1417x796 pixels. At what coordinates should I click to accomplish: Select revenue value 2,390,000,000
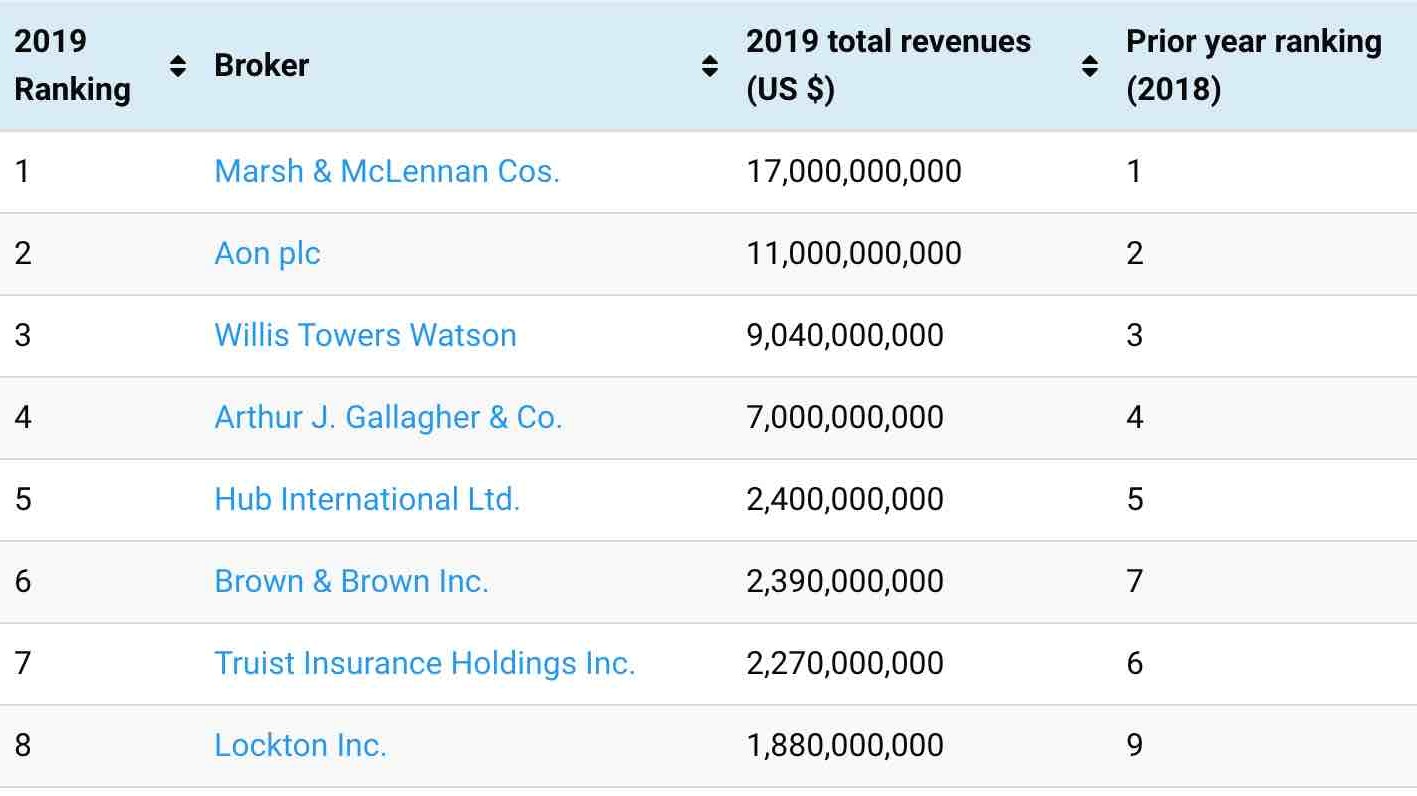(x=845, y=581)
